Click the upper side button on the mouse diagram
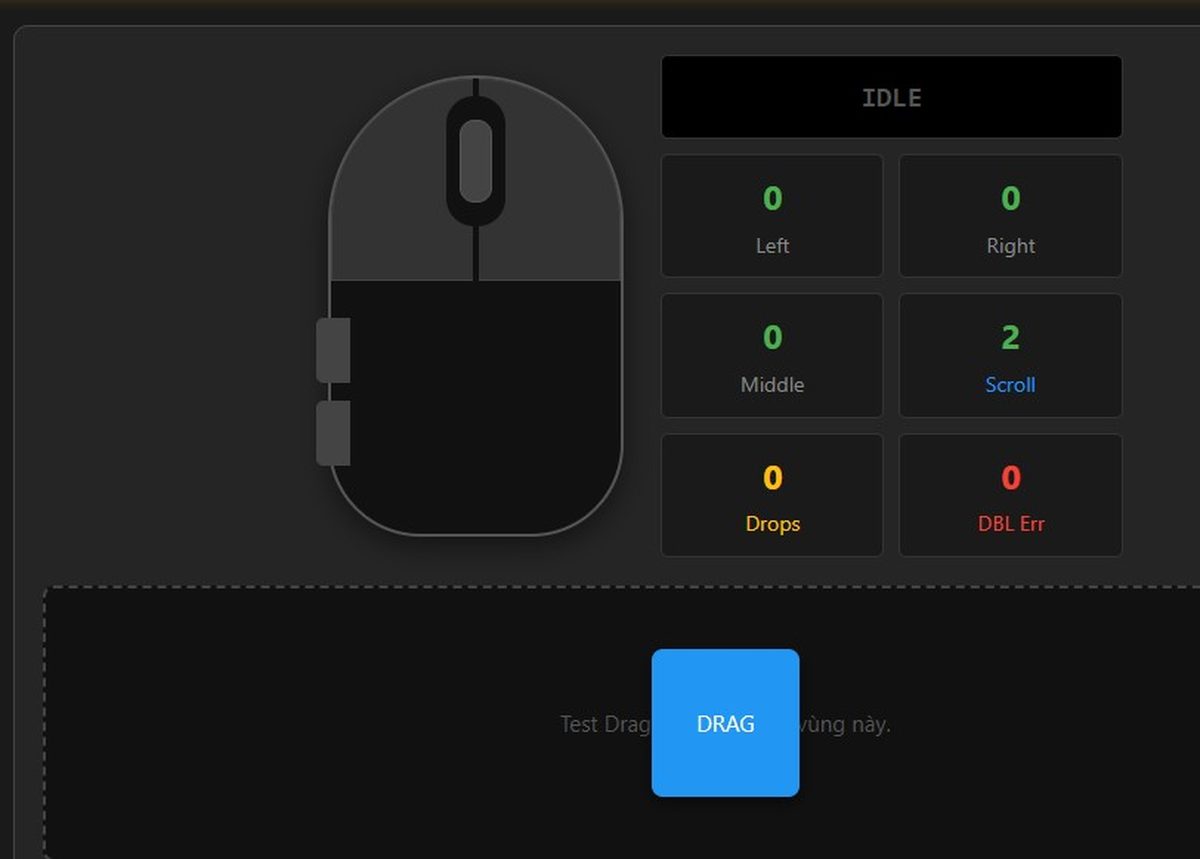This screenshot has width=1200, height=859. click(333, 350)
